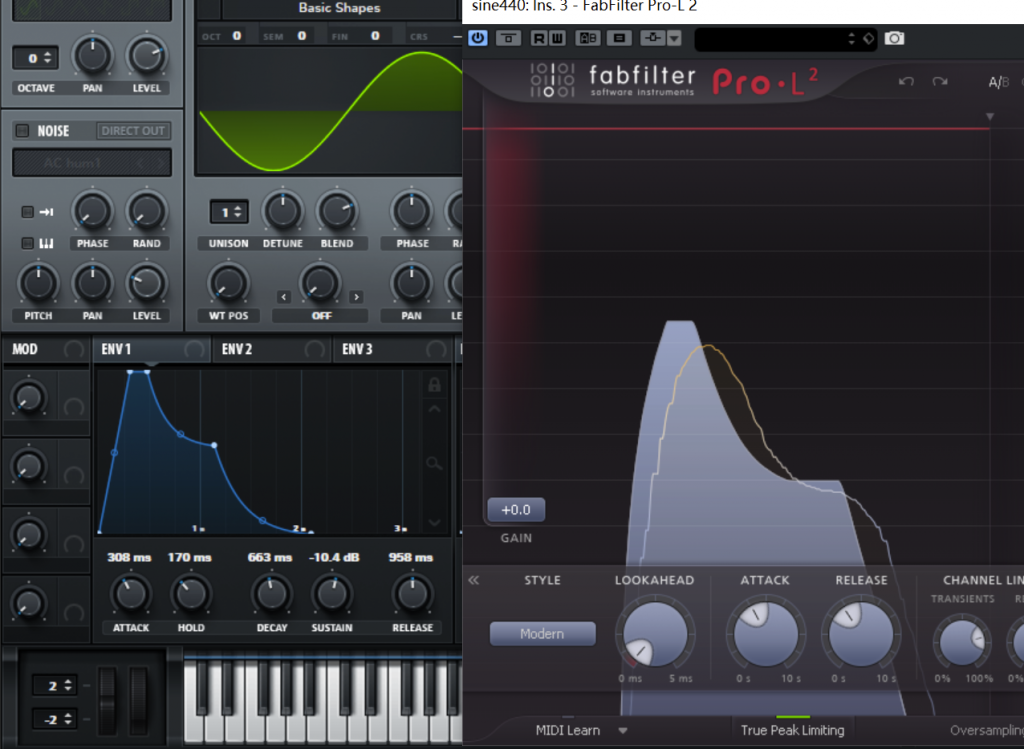Click the undo arrow in Pro-L 2

coord(906,81)
